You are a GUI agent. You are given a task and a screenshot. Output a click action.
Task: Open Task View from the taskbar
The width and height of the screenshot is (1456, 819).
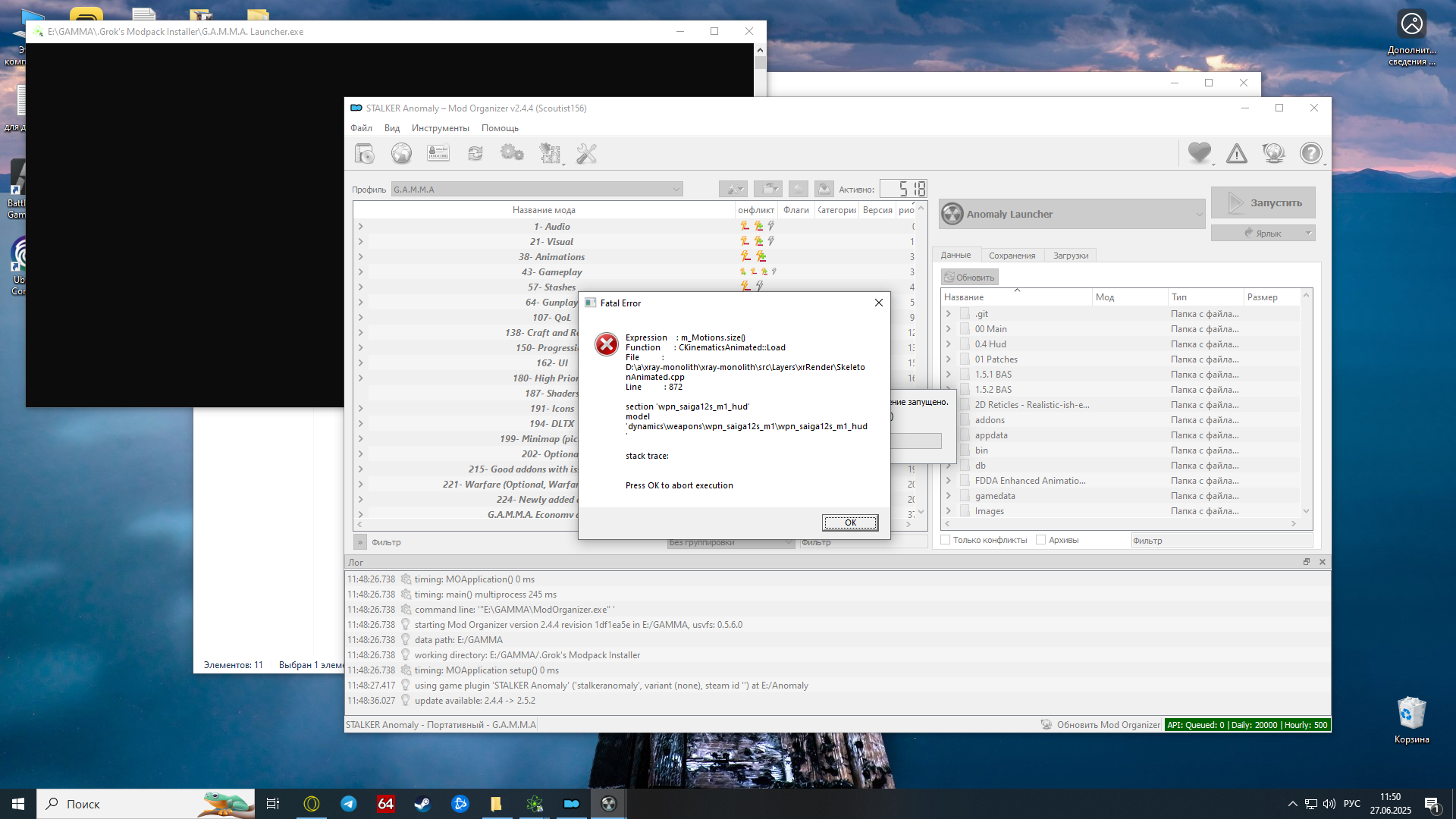[x=273, y=804]
